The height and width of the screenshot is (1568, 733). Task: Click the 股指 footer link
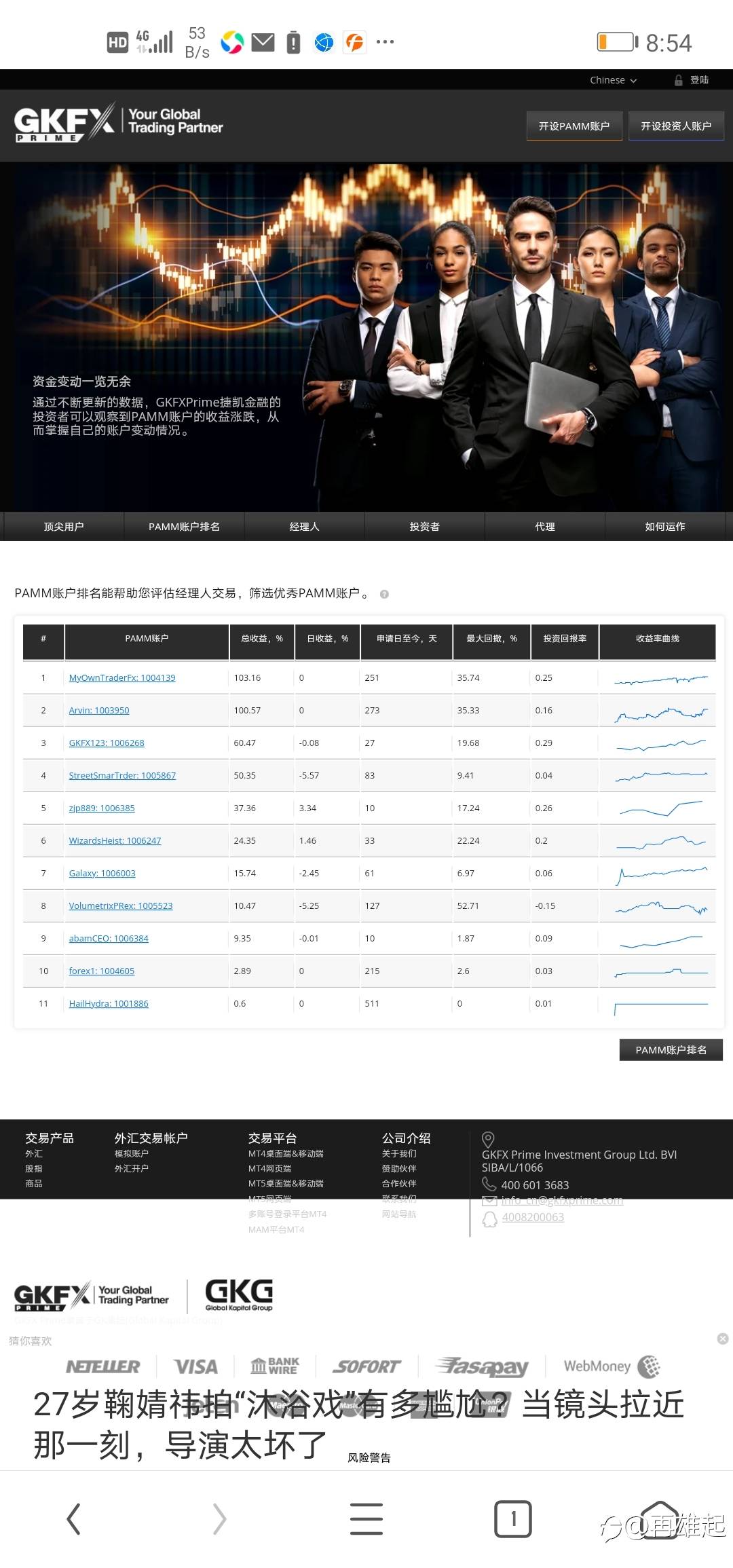(x=34, y=1168)
